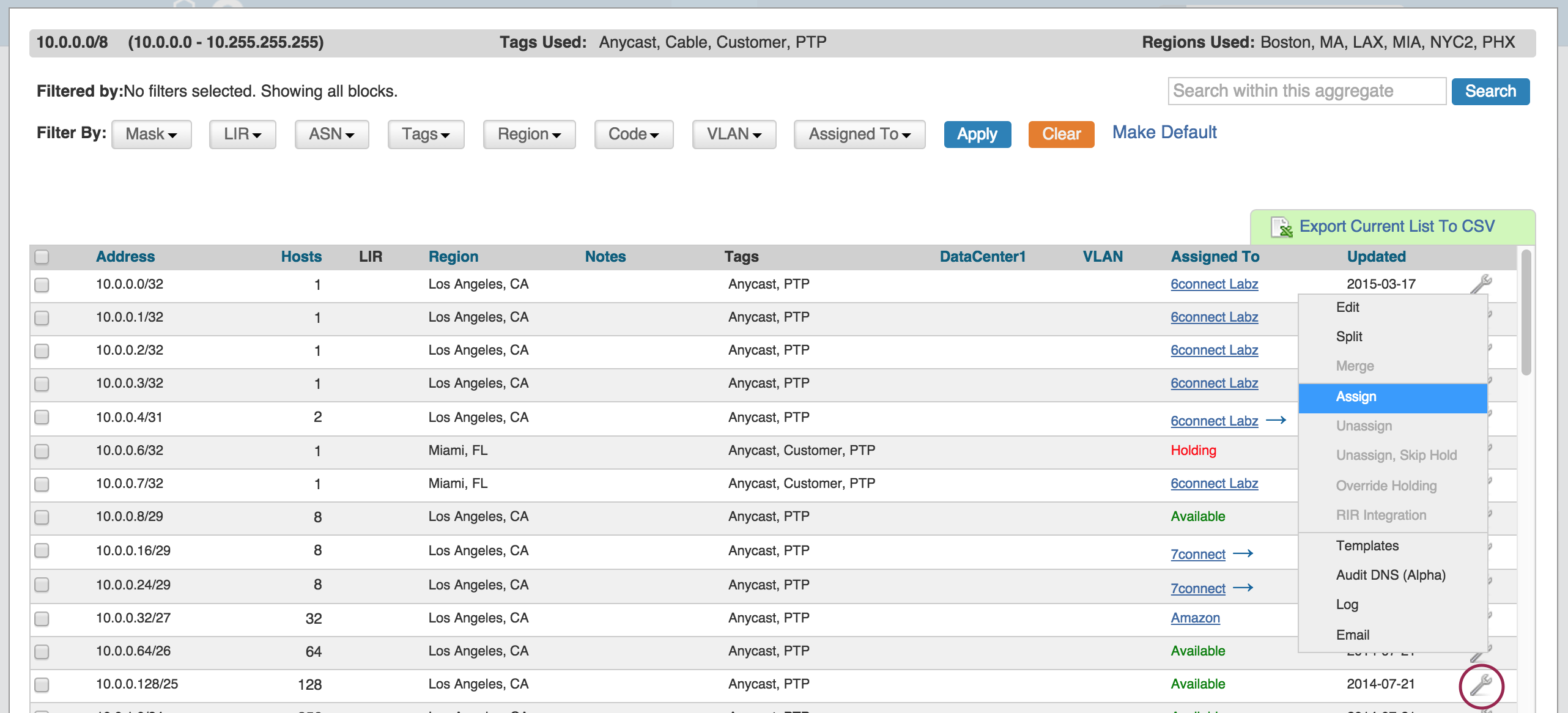The height and width of the screenshot is (713, 1568).
Task: Open Audit DNS (Alpha) menu entry
Action: tap(1390, 575)
